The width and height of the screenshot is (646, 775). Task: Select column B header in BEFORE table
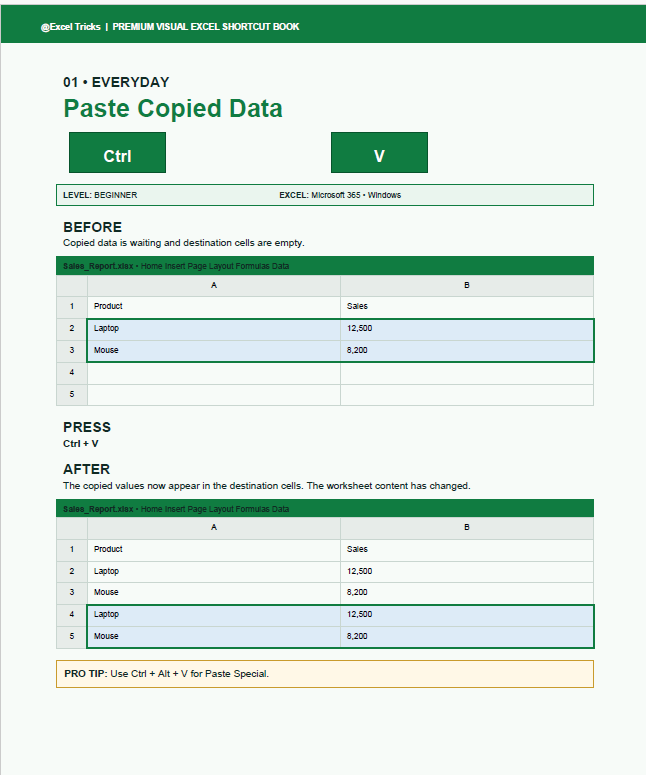(x=467, y=286)
